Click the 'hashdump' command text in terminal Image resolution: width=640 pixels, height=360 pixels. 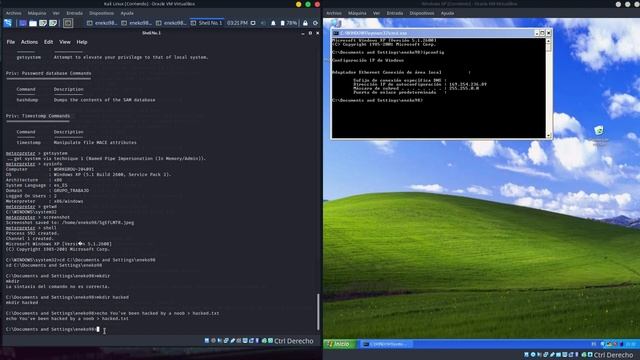(27, 100)
